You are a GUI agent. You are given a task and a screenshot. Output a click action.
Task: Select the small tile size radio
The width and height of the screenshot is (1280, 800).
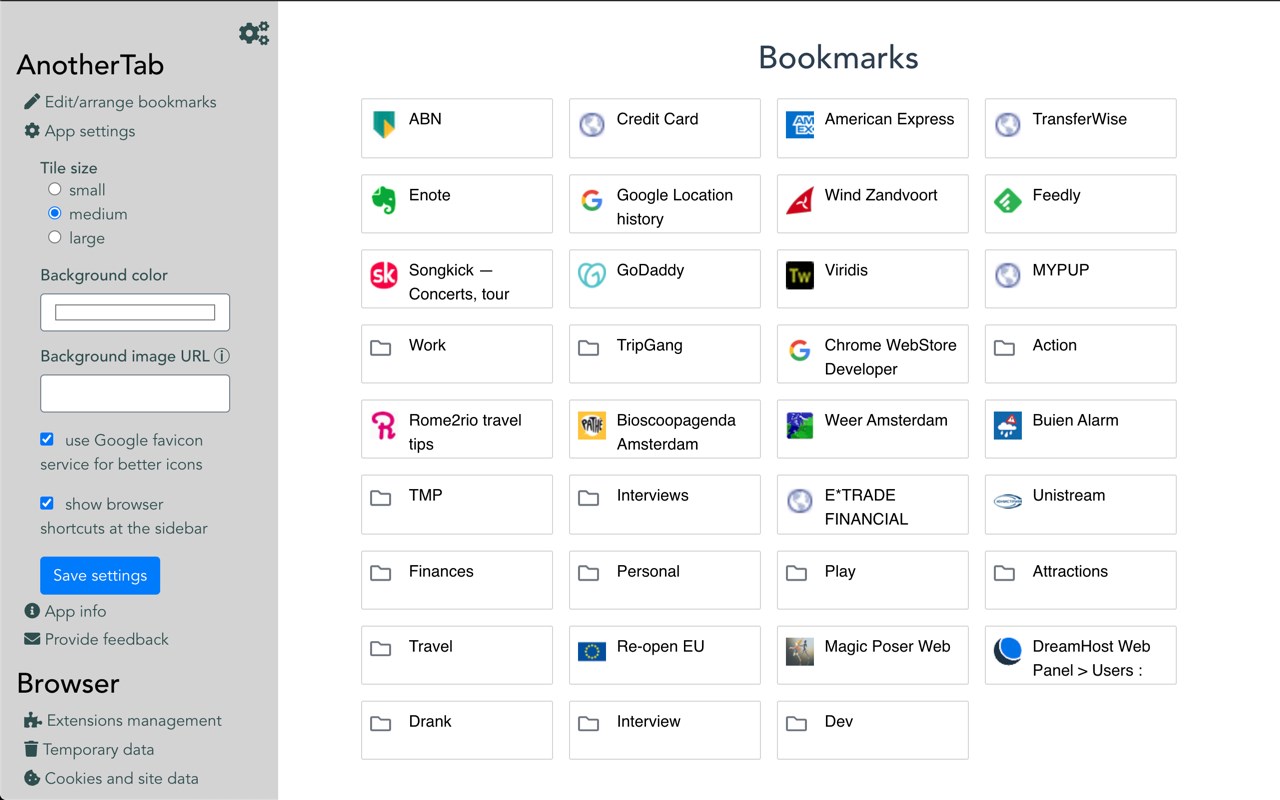pos(55,189)
